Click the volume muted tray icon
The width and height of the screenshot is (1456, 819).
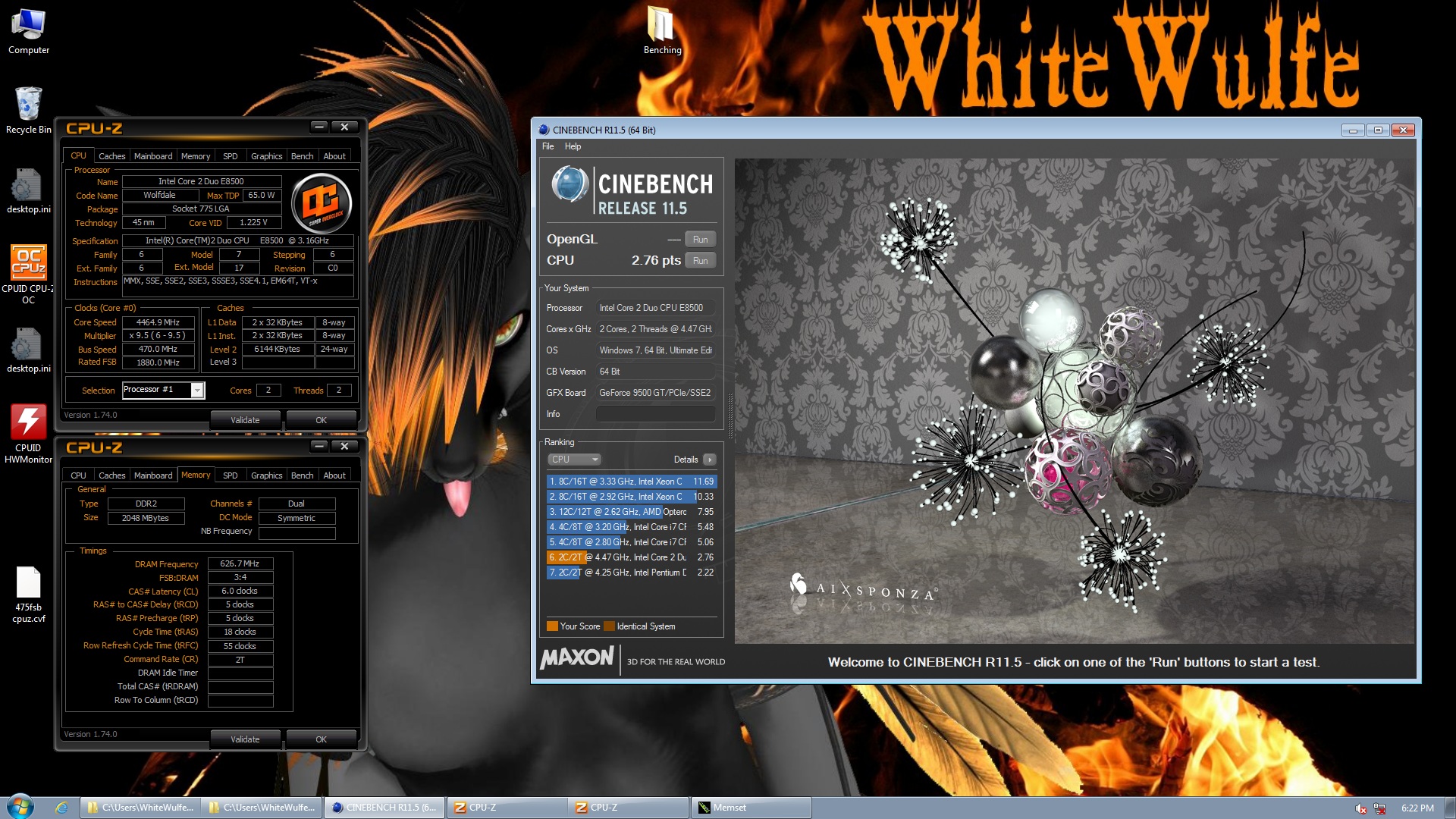coord(1360,808)
